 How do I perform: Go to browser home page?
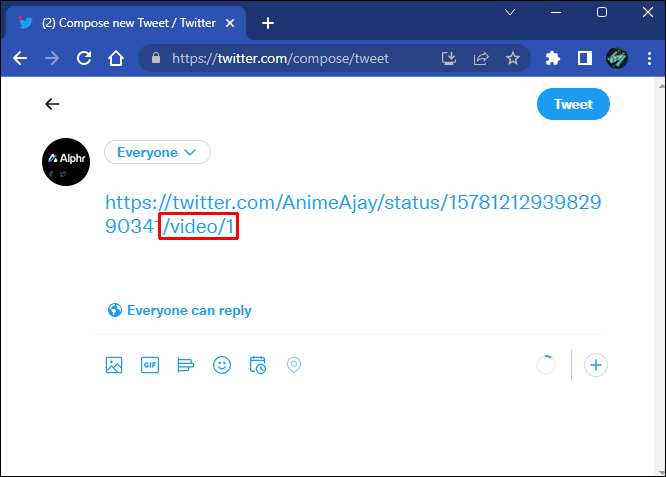116,58
